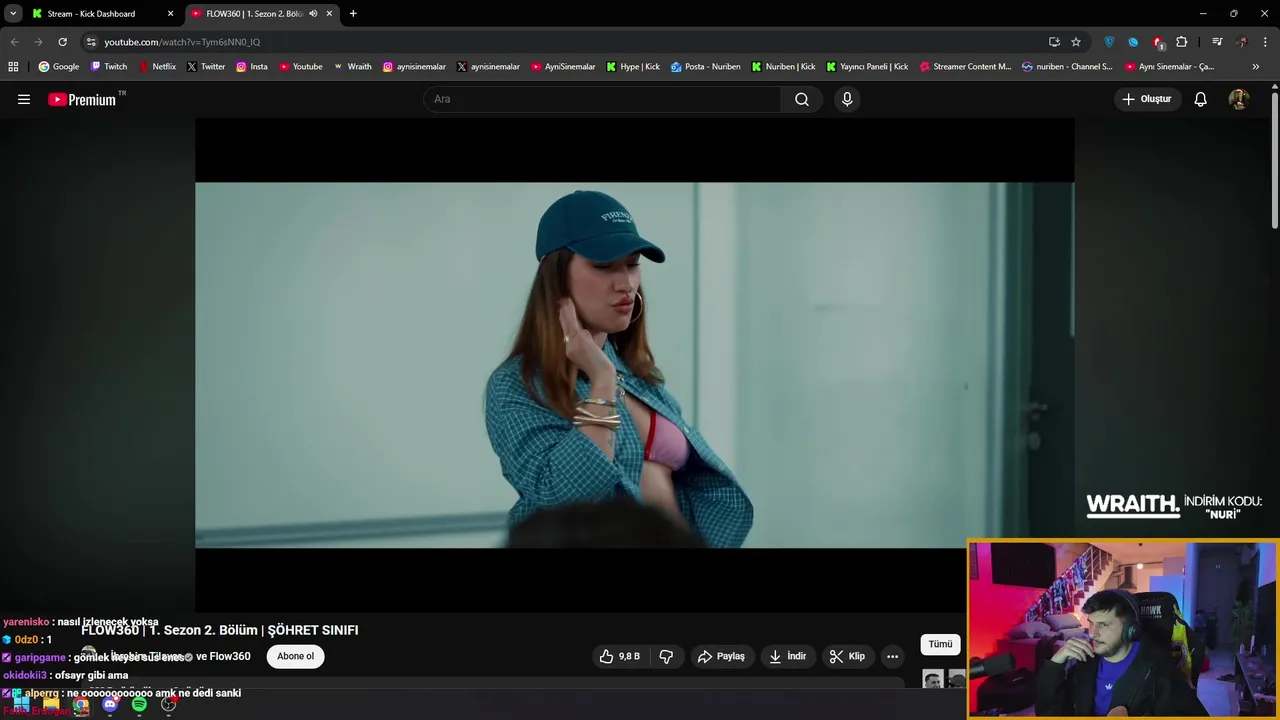Open the Streamer Content M... bookmark
Viewport: 1280px width, 720px height.
click(x=965, y=67)
